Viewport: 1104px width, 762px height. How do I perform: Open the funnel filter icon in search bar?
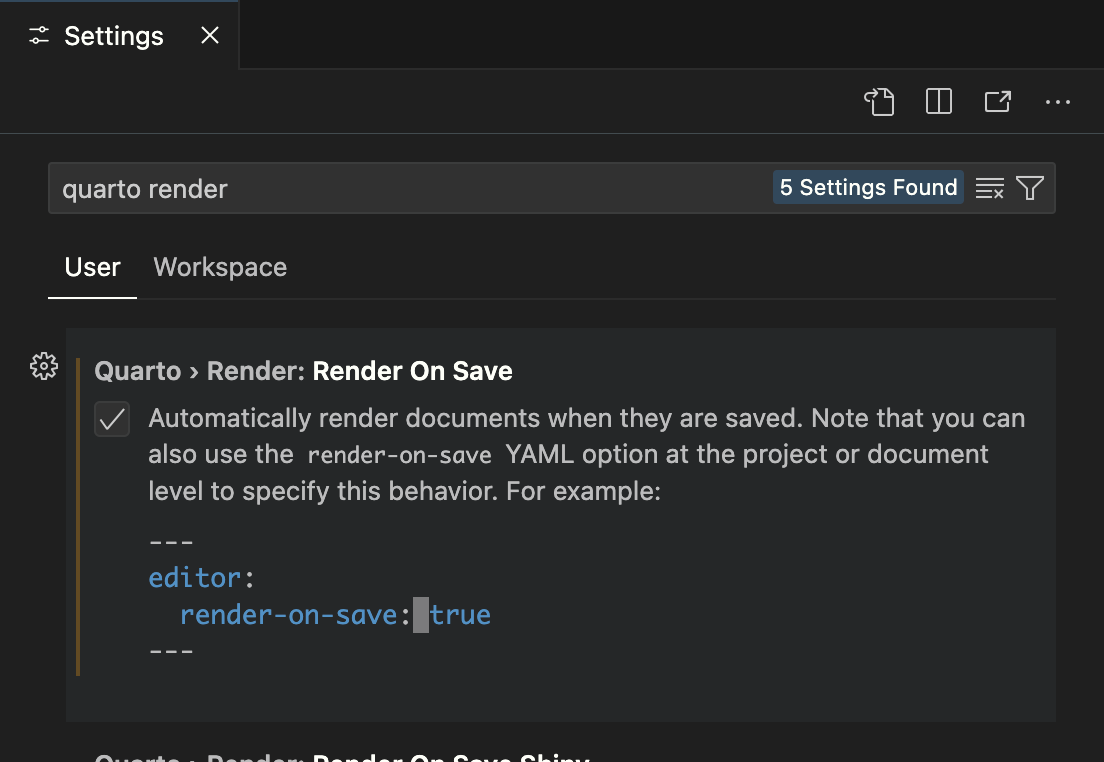(x=1030, y=187)
